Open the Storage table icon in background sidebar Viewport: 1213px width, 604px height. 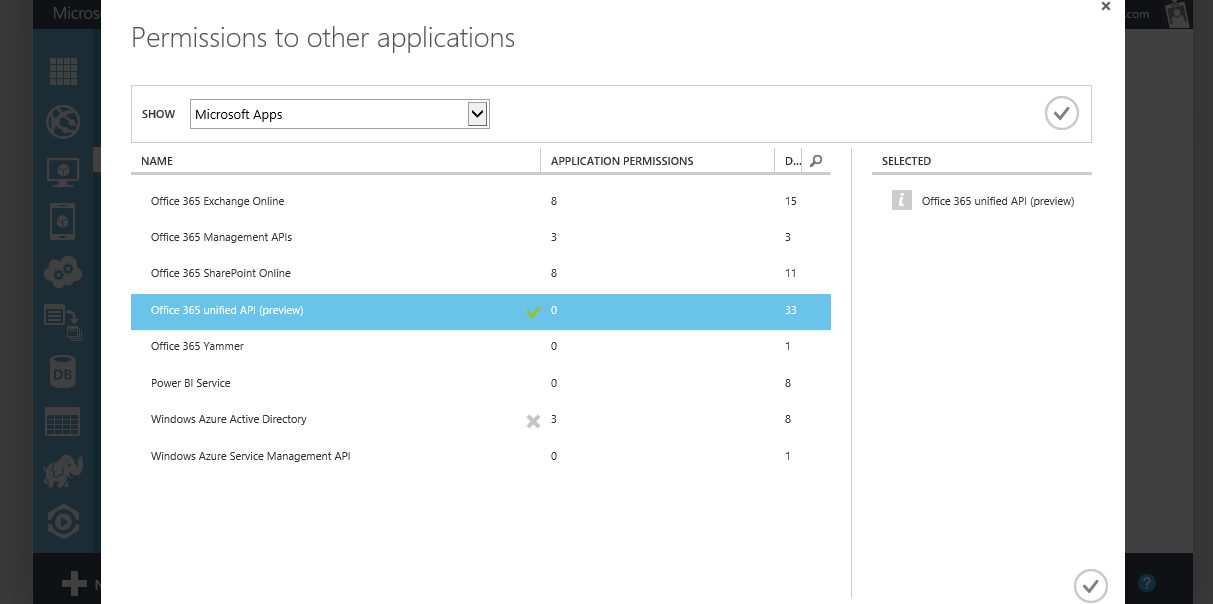[64, 421]
